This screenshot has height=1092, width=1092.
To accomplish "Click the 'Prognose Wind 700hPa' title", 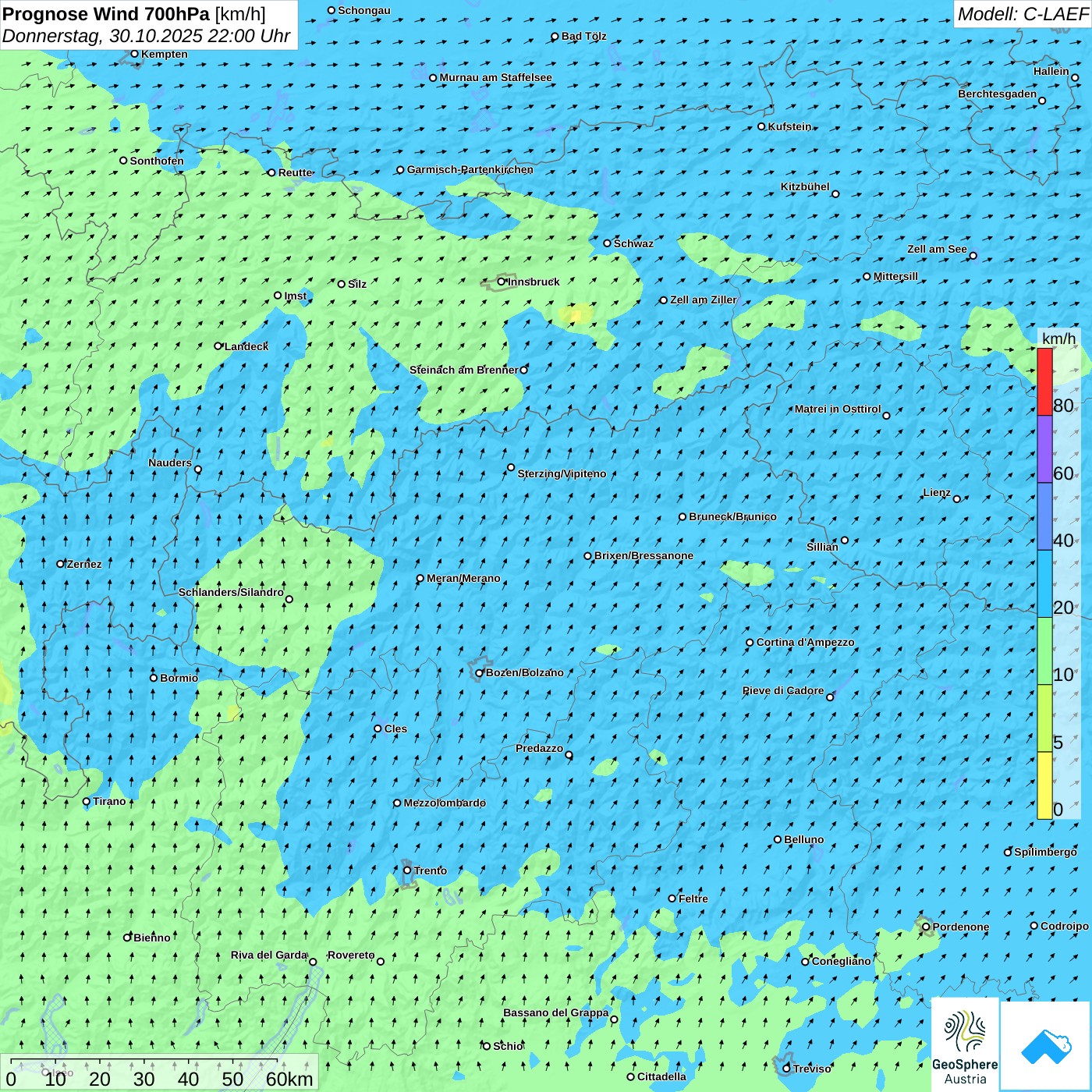I will click(x=106, y=14).
